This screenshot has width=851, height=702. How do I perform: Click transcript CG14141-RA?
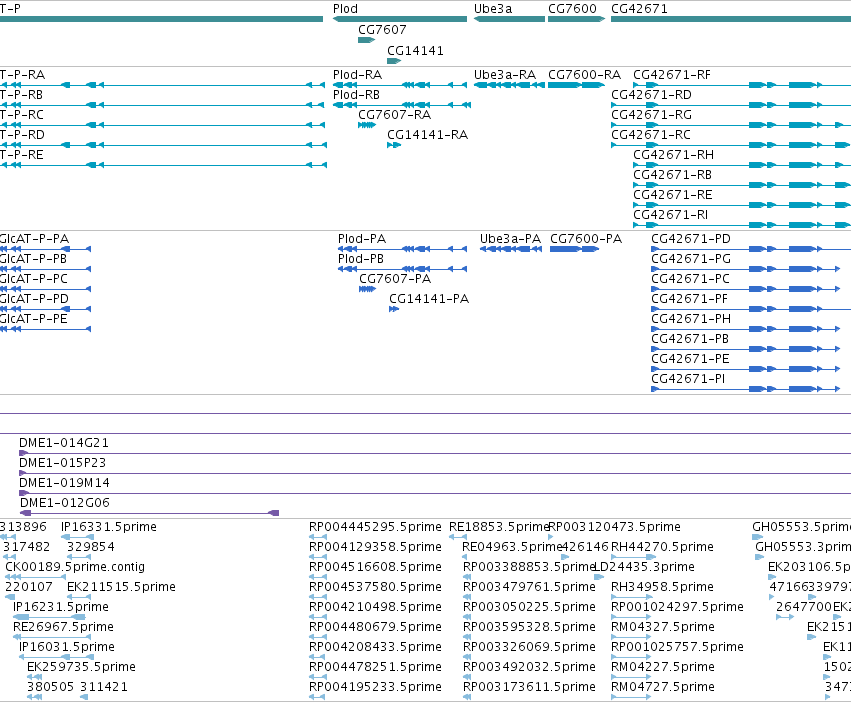tap(427, 135)
